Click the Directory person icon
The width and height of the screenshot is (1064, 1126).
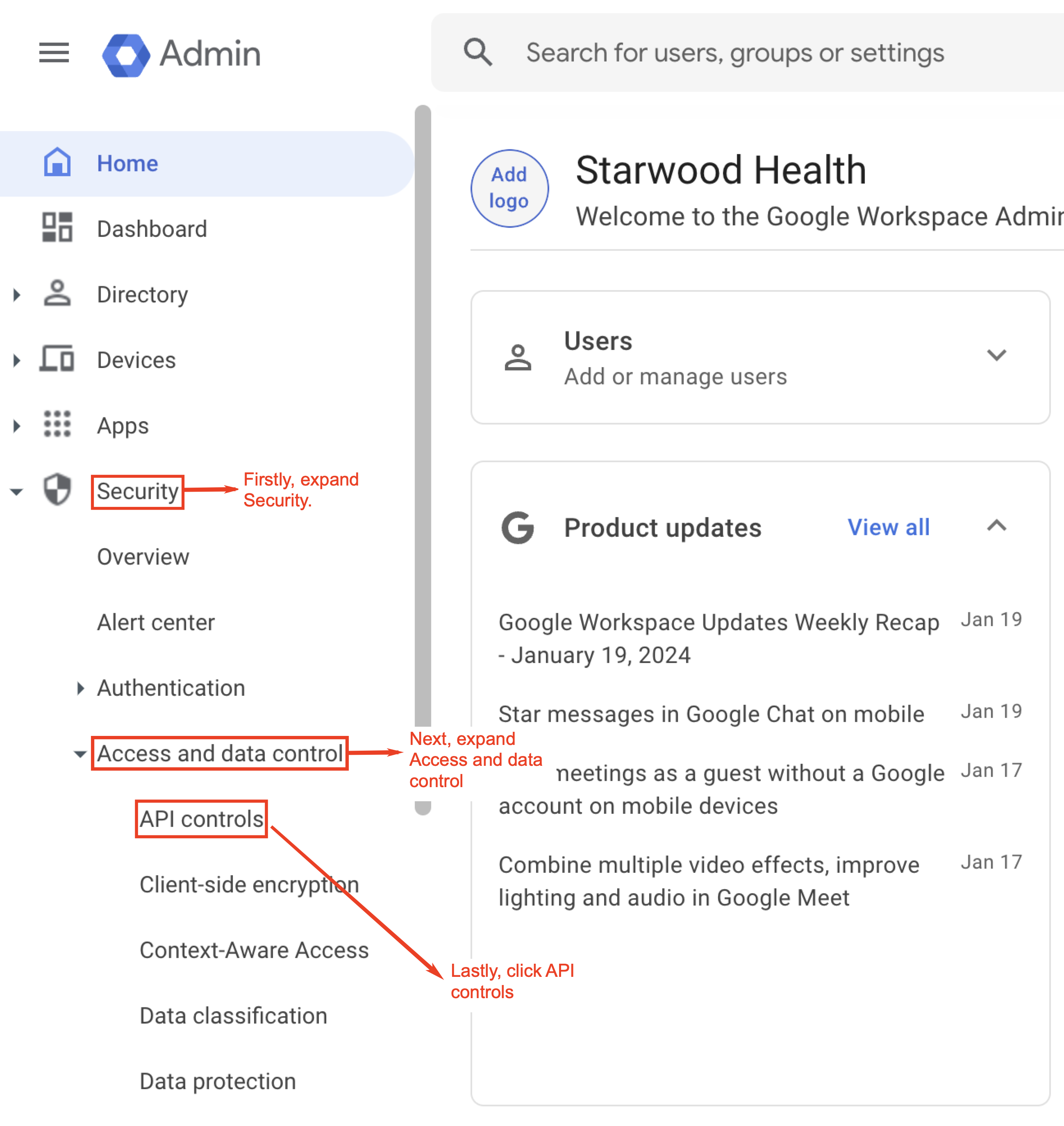point(57,293)
